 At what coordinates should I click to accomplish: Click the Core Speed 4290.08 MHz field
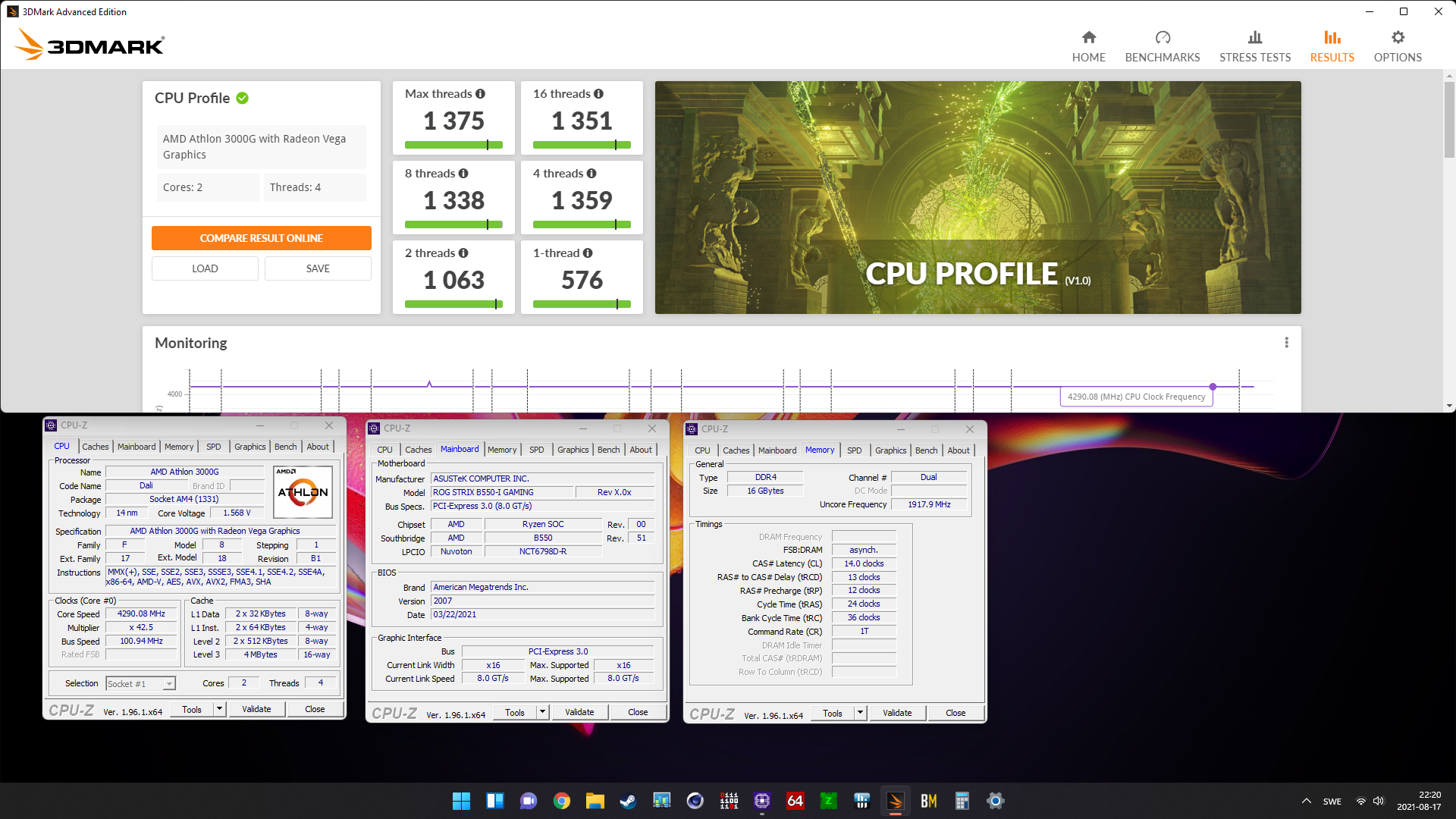click(x=141, y=613)
